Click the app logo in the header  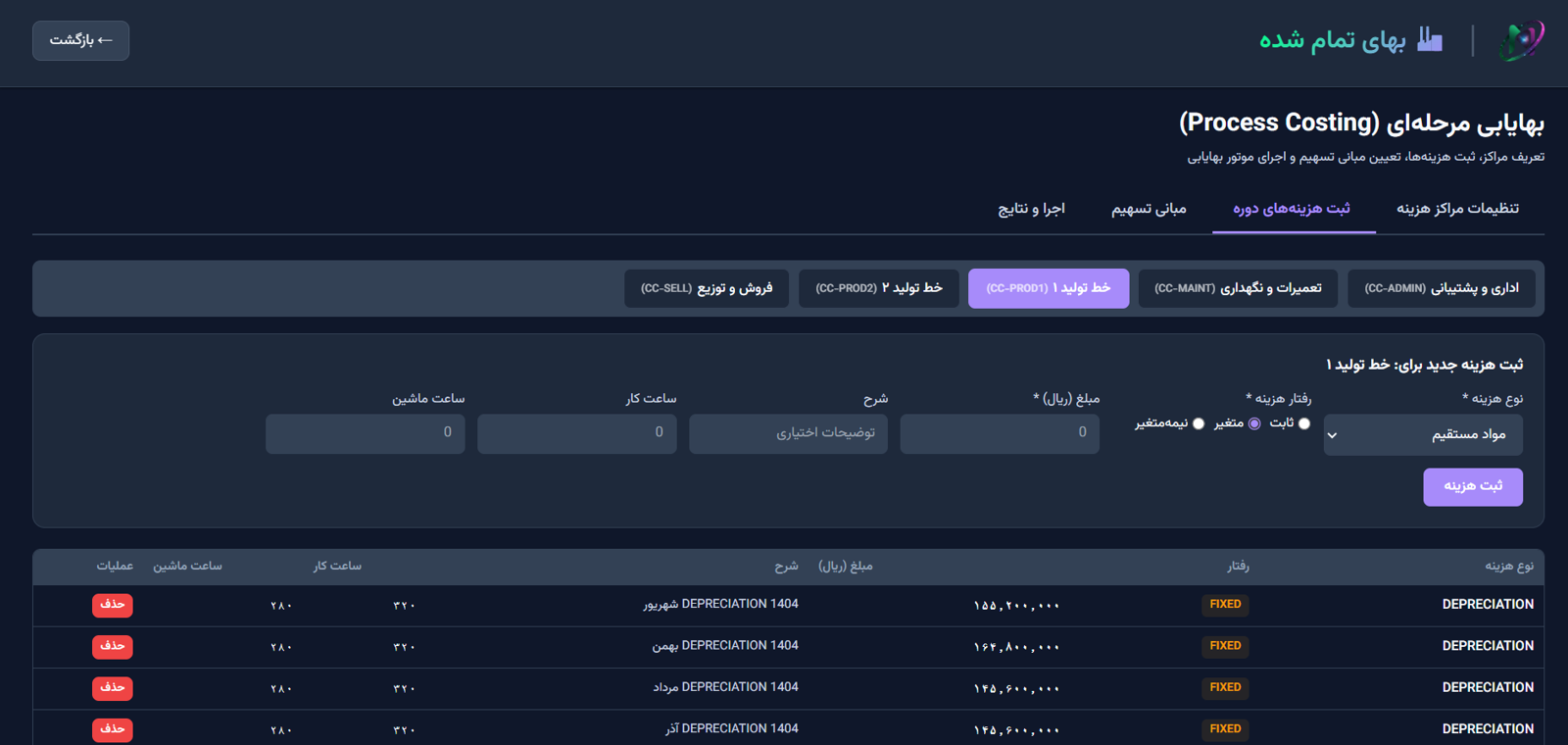point(1521,40)
